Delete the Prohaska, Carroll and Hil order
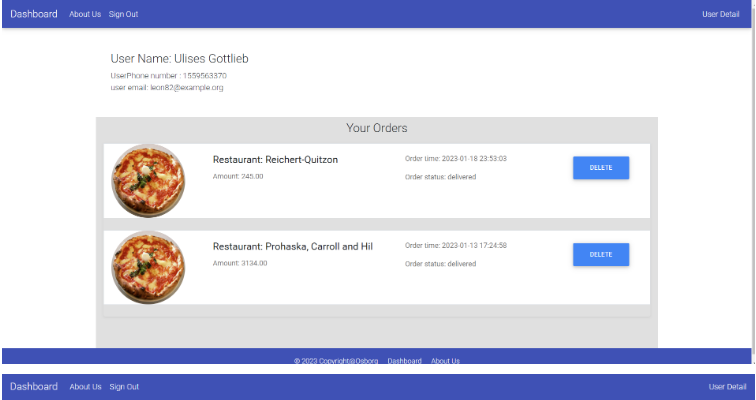 601,254
